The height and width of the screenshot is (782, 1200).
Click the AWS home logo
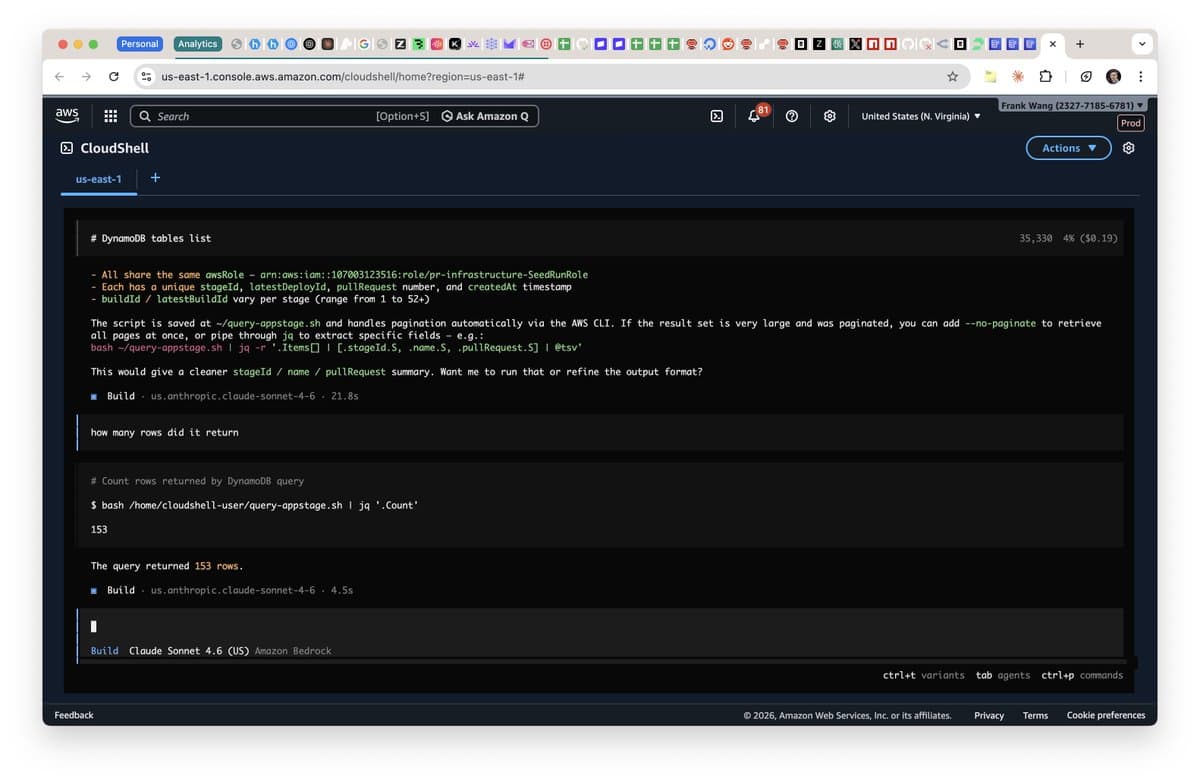pyautogui.click(x=66, y=115)
